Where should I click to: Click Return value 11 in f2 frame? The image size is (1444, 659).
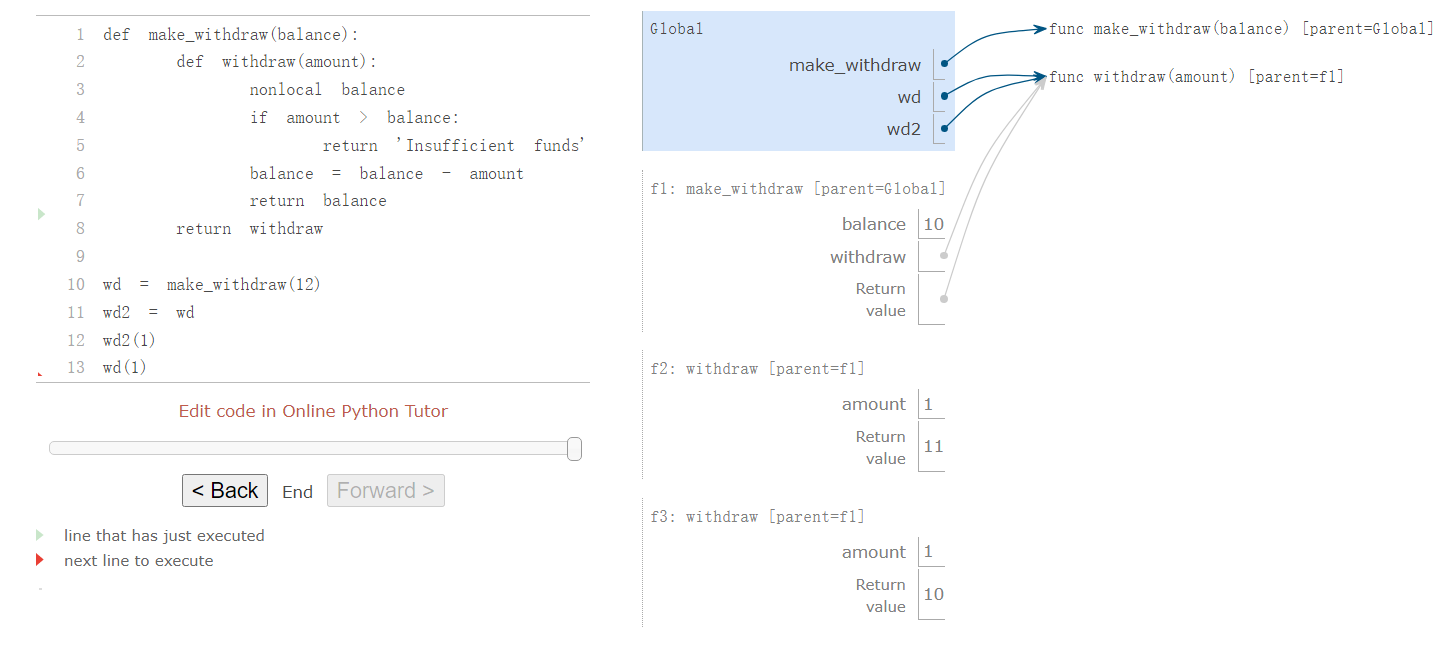point(933,447)
